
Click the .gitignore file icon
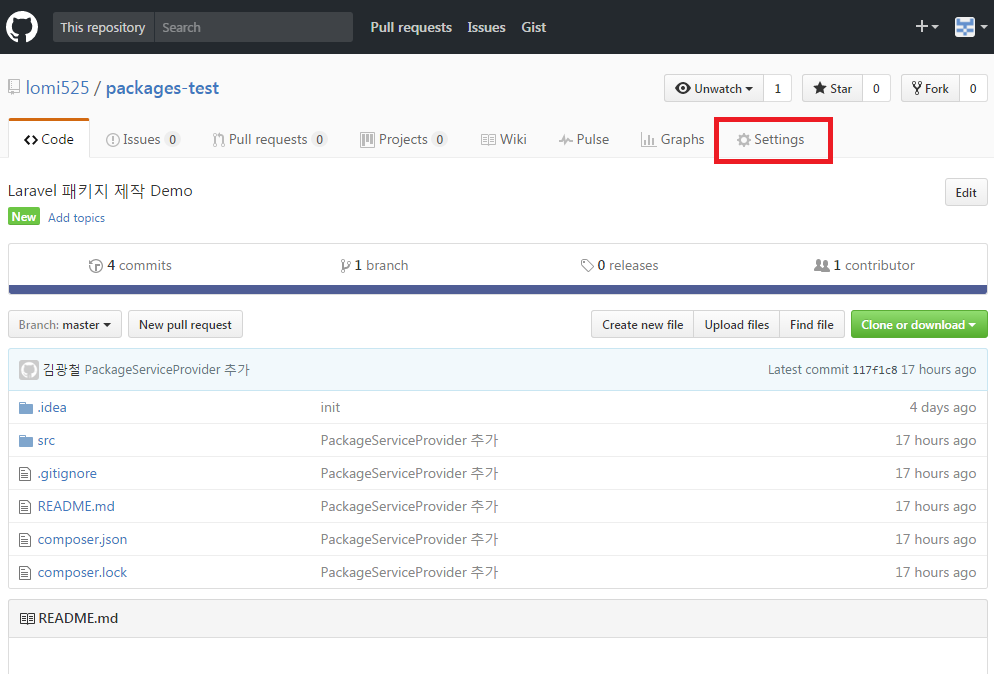(25, 474)
